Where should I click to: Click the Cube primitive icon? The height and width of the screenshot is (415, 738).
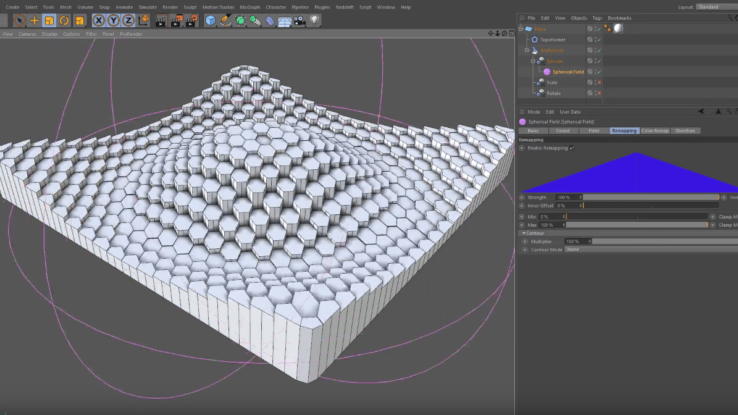[211, 20]
